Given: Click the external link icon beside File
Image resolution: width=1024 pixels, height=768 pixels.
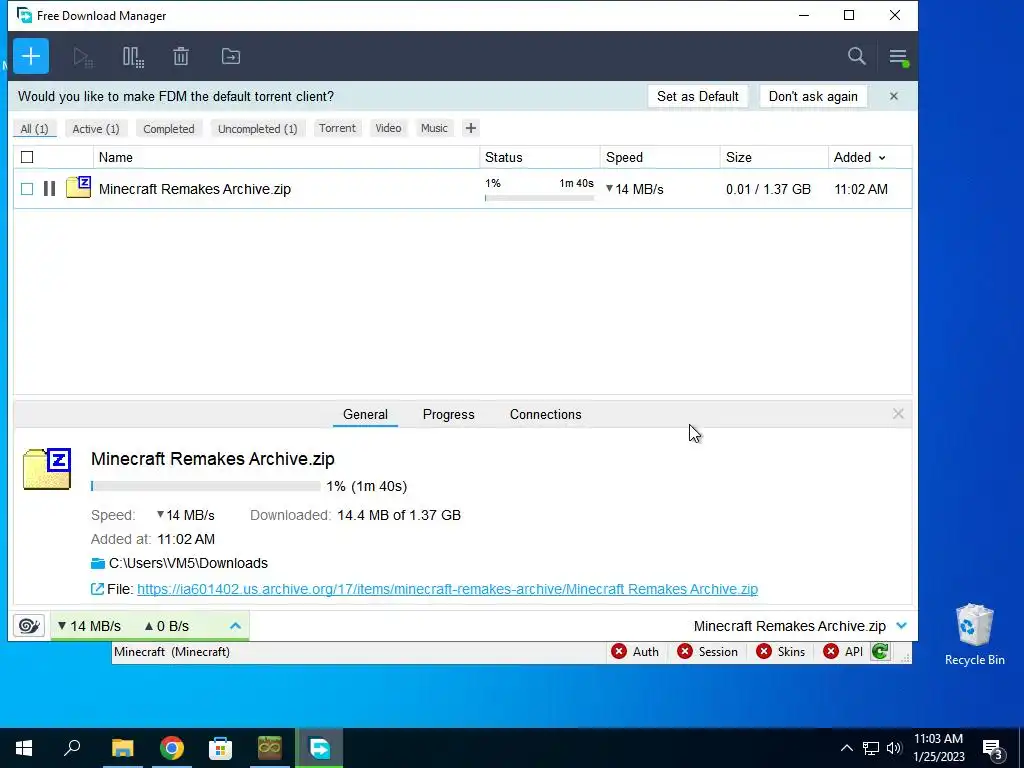Looking at the screenshot, I should pyautogui.click(x=97, y=589).
